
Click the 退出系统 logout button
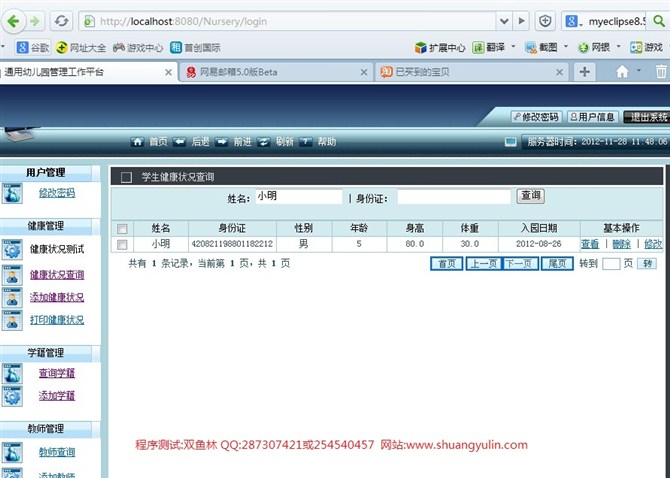(647, 117)
